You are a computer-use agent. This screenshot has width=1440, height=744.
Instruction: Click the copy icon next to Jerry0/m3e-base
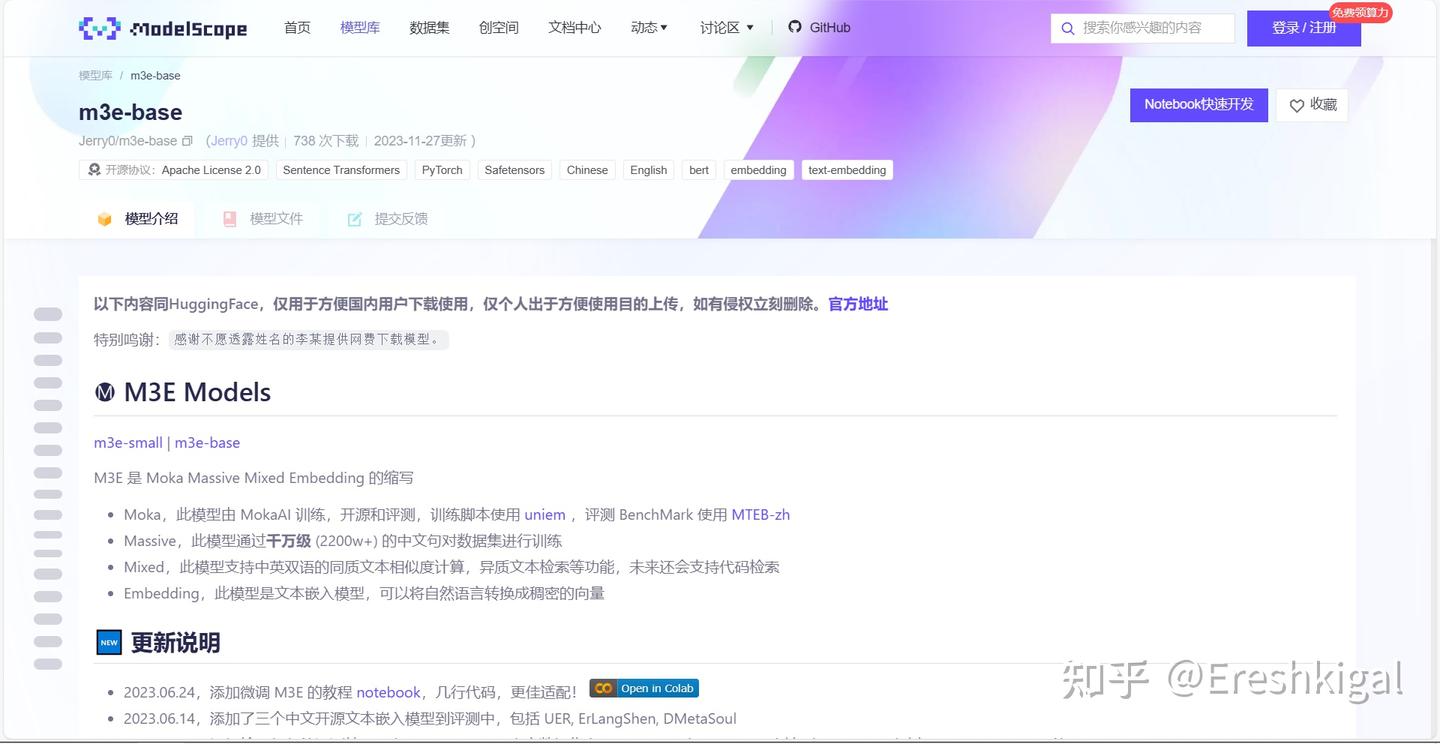tap(186, 141)
